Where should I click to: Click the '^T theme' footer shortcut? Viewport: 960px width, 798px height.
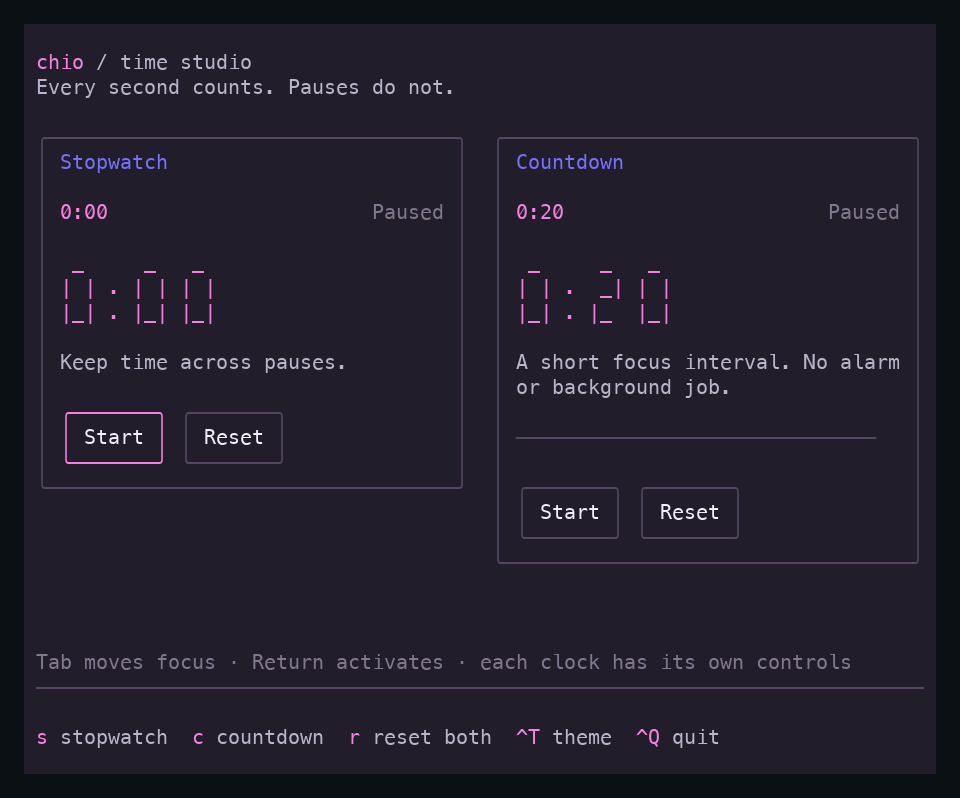pos(564,737)
